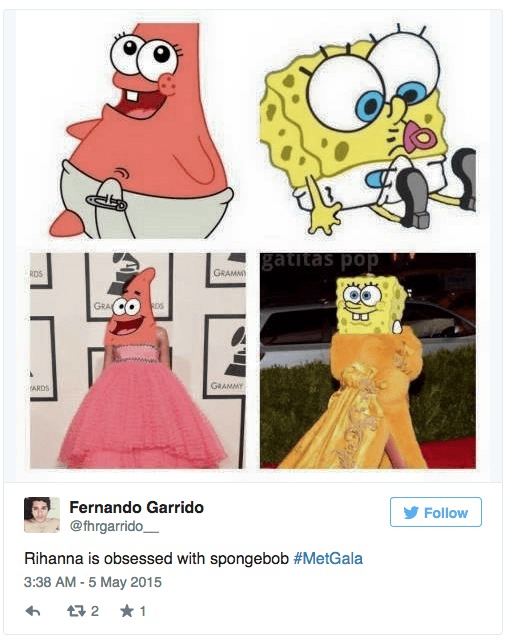Click the Fernando Garrido display name

(137, 507)
